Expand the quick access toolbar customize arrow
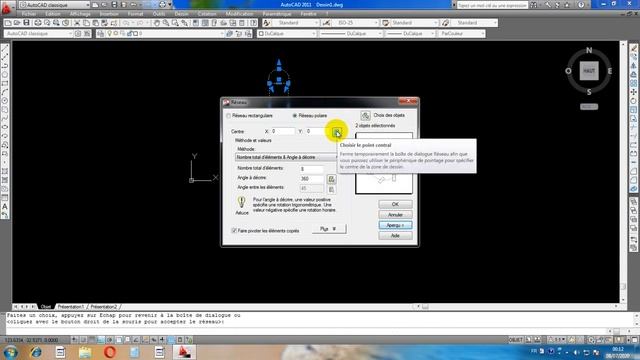 [x=170, y=5]
